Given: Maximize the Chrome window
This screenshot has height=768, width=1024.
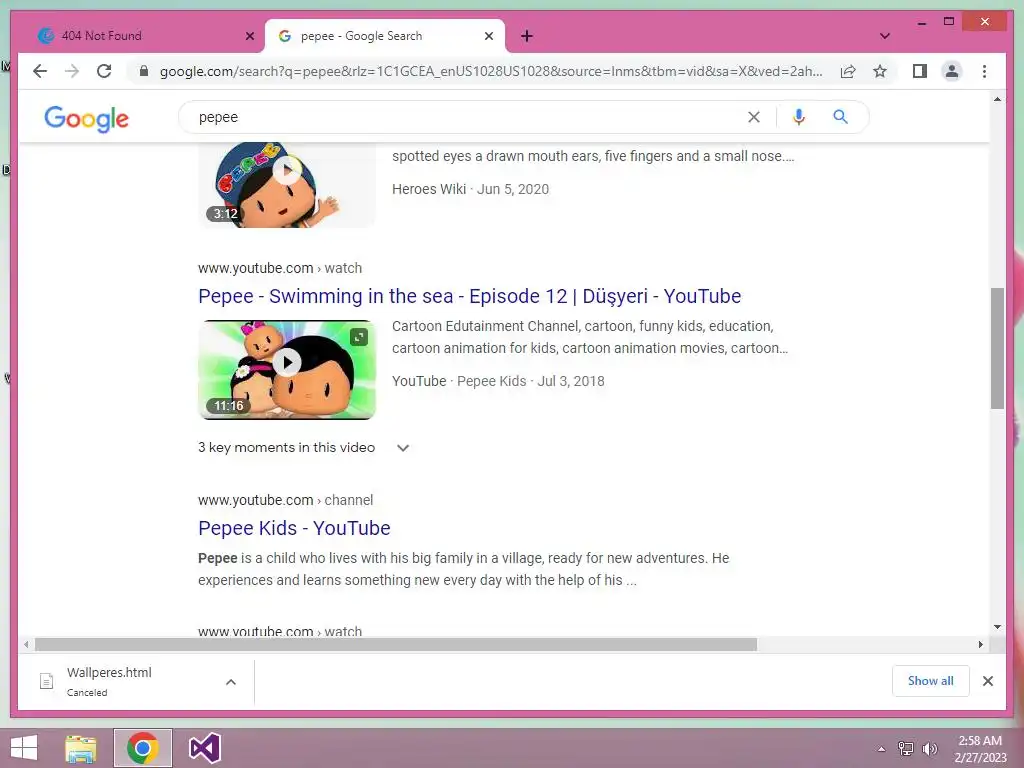Looking at the screenshot, I should pyautogui.click(x=949, y=22).
